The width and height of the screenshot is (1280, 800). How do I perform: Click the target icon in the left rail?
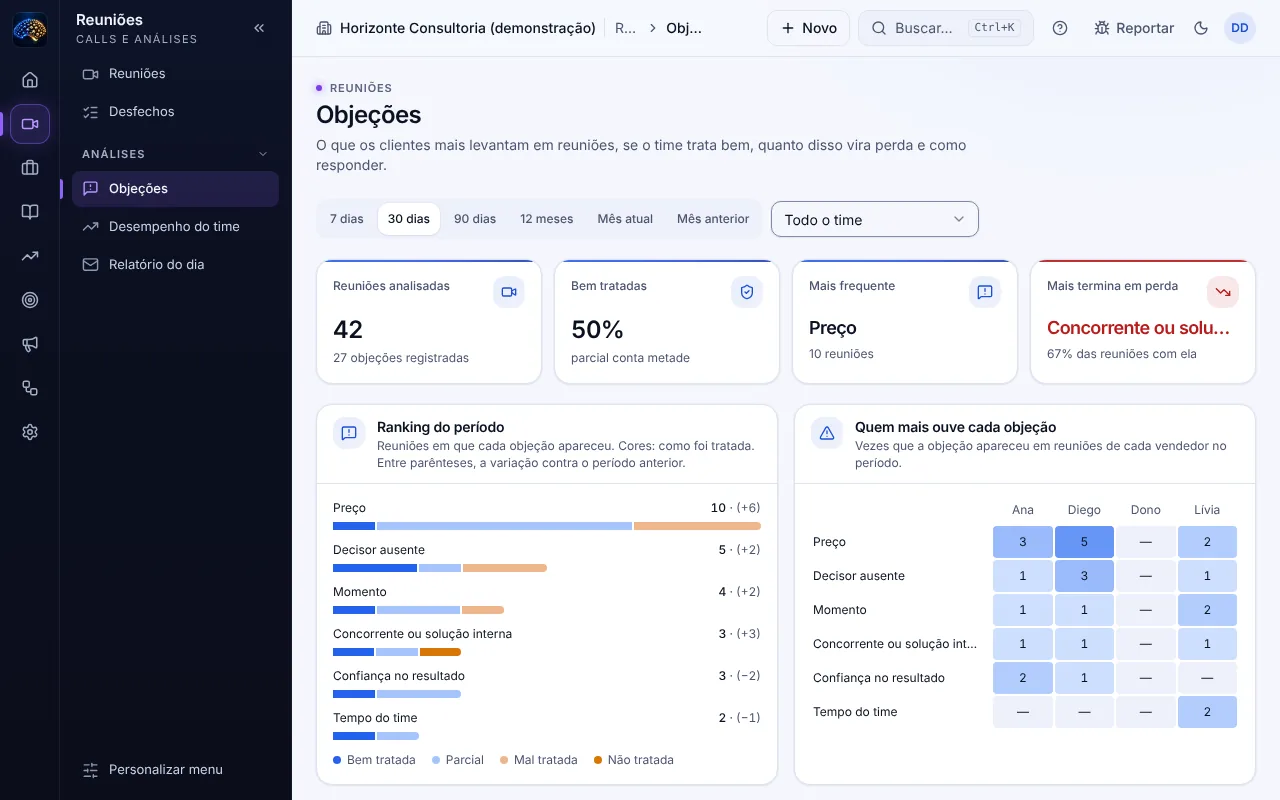pyautogui.click(x=30, y=300)
